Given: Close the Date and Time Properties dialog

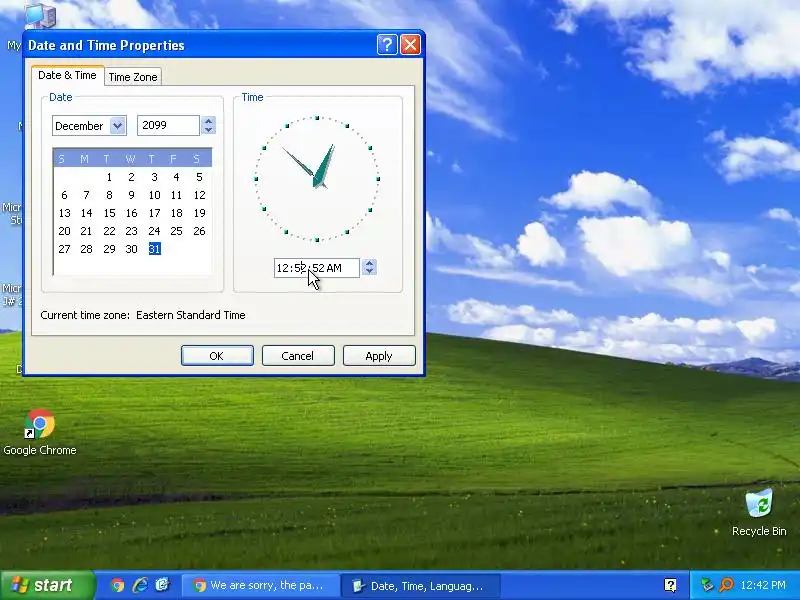Looking at the screenshot, I should tap(410, 45).
